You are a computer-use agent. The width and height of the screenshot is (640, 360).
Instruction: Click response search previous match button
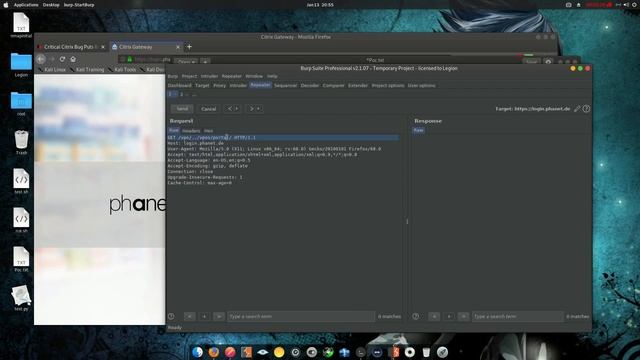434,316
